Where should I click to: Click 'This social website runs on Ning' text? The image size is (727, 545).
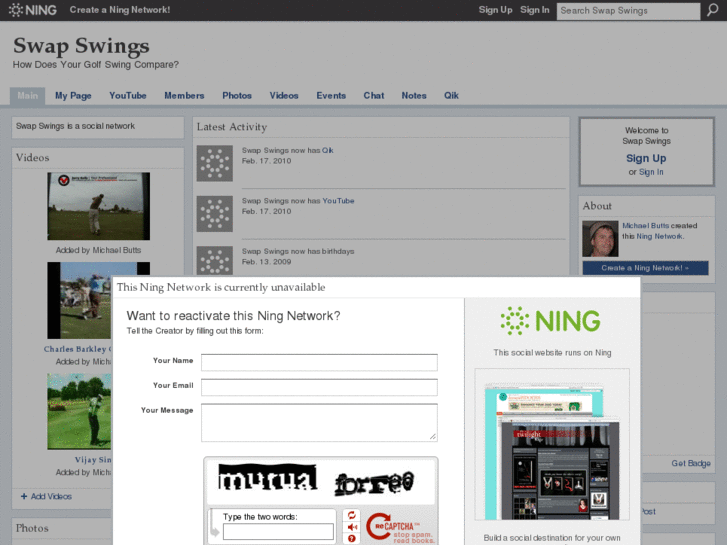coord(552,353)
